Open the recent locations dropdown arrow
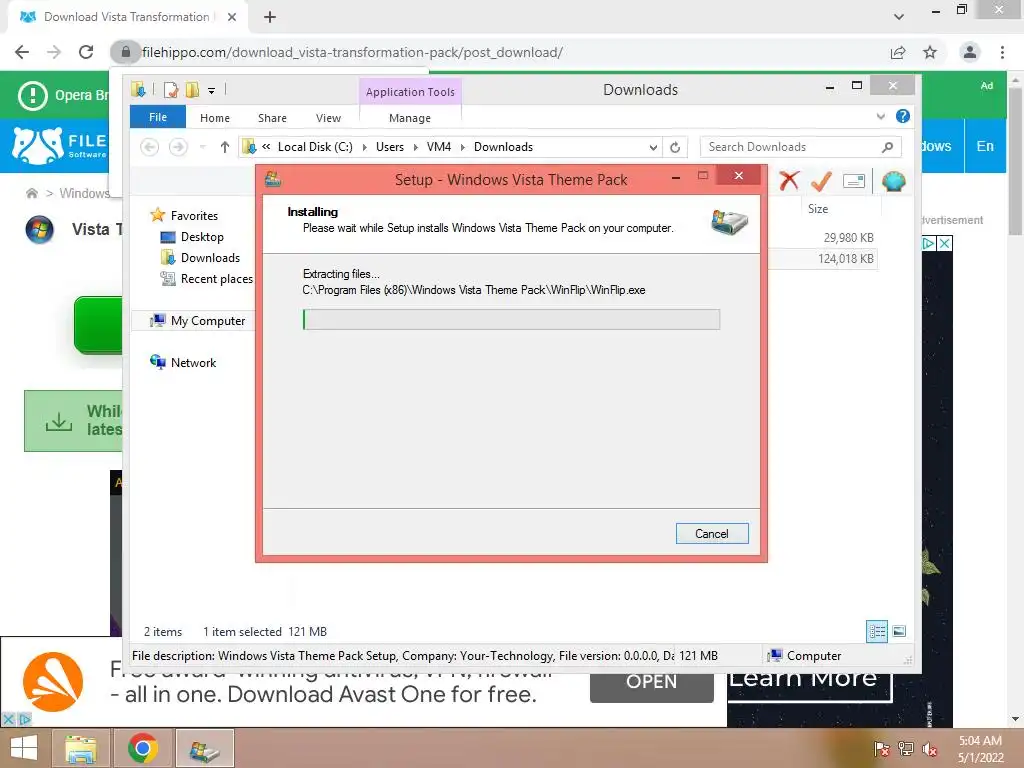Screen dimensions: 1024x768 pos(202,147)
